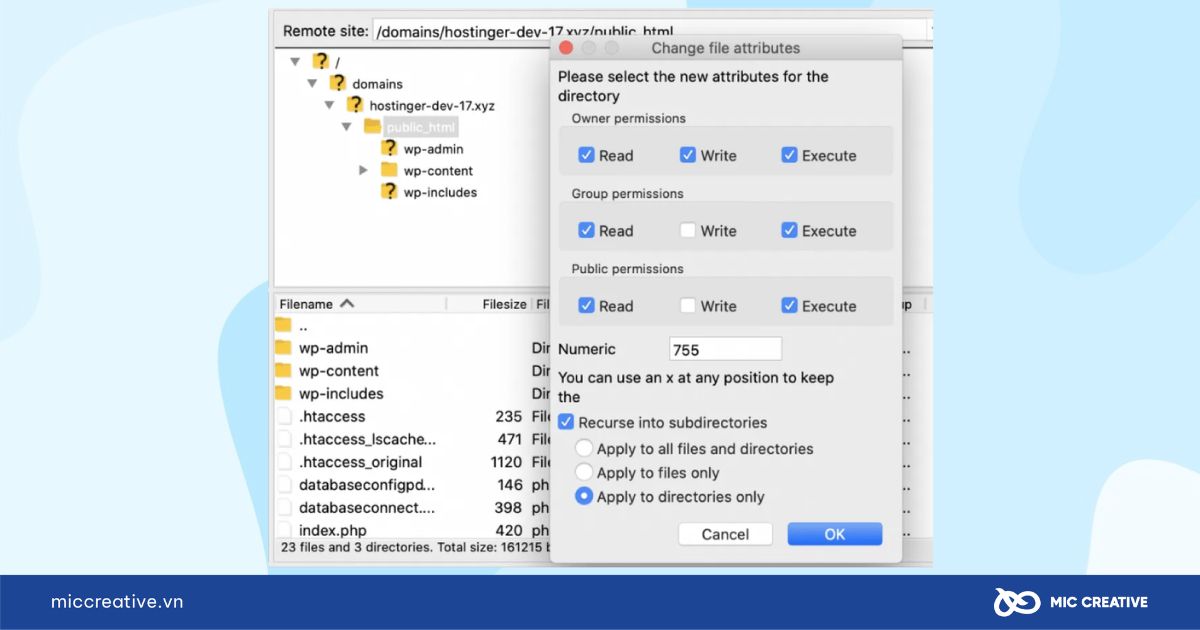This screenshot has width=1200, height=630.
Task: Click wp-includes folder icon in file list
Action: click(283, 393)
